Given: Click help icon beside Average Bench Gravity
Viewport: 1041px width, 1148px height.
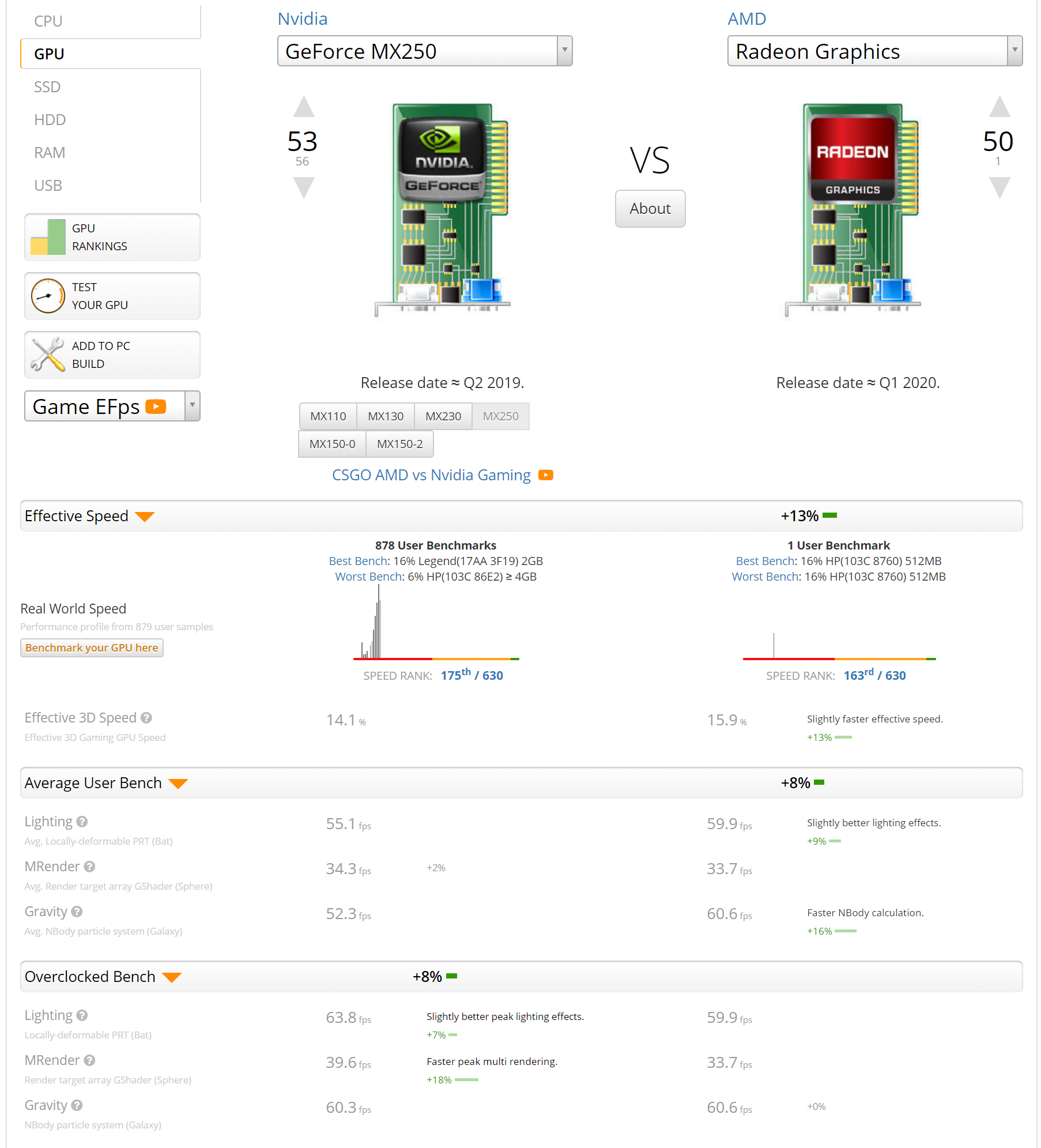Looking at the screenshot, I should click(x=77, y=912).
